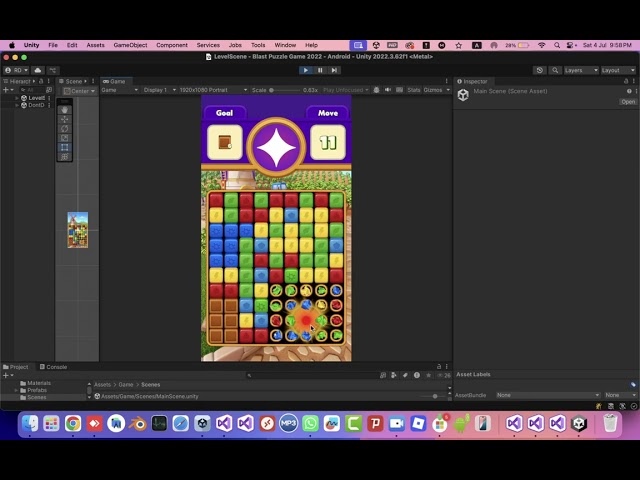Click the Hierarchy search field
The height and width of the screenshot is (480, 640).
(x=32, y=90)
